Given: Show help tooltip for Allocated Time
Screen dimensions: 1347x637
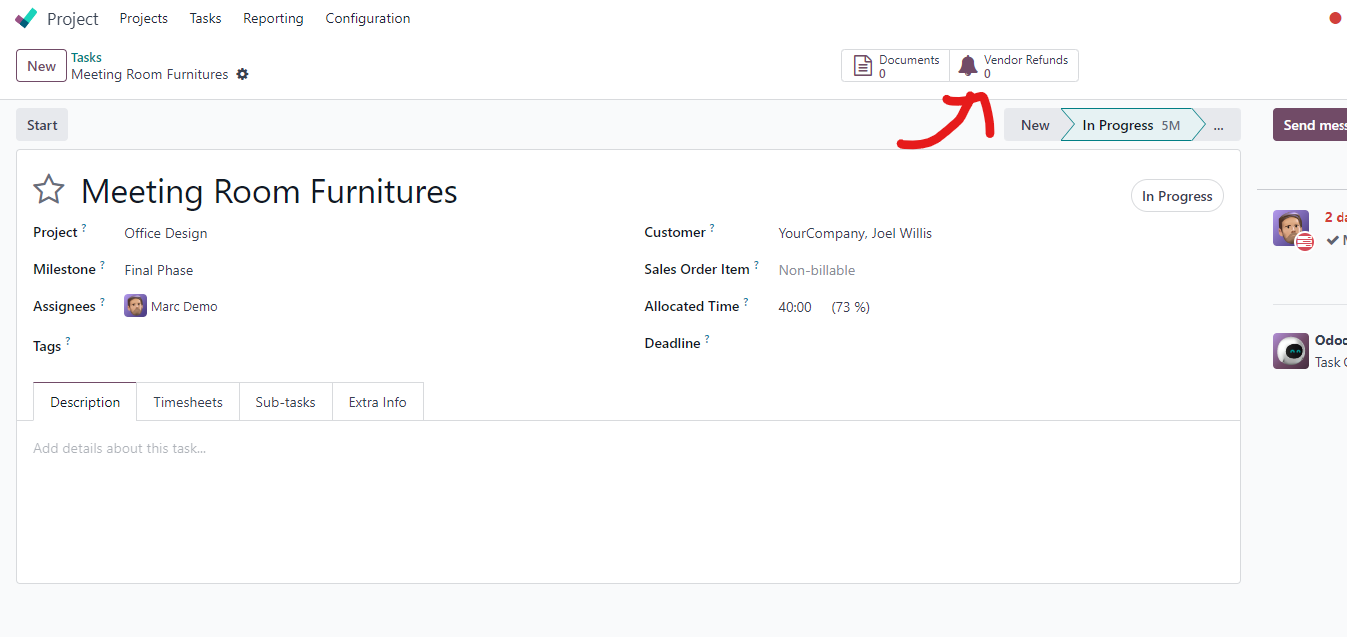Looking at the screenshot, I should click(746, 302).
